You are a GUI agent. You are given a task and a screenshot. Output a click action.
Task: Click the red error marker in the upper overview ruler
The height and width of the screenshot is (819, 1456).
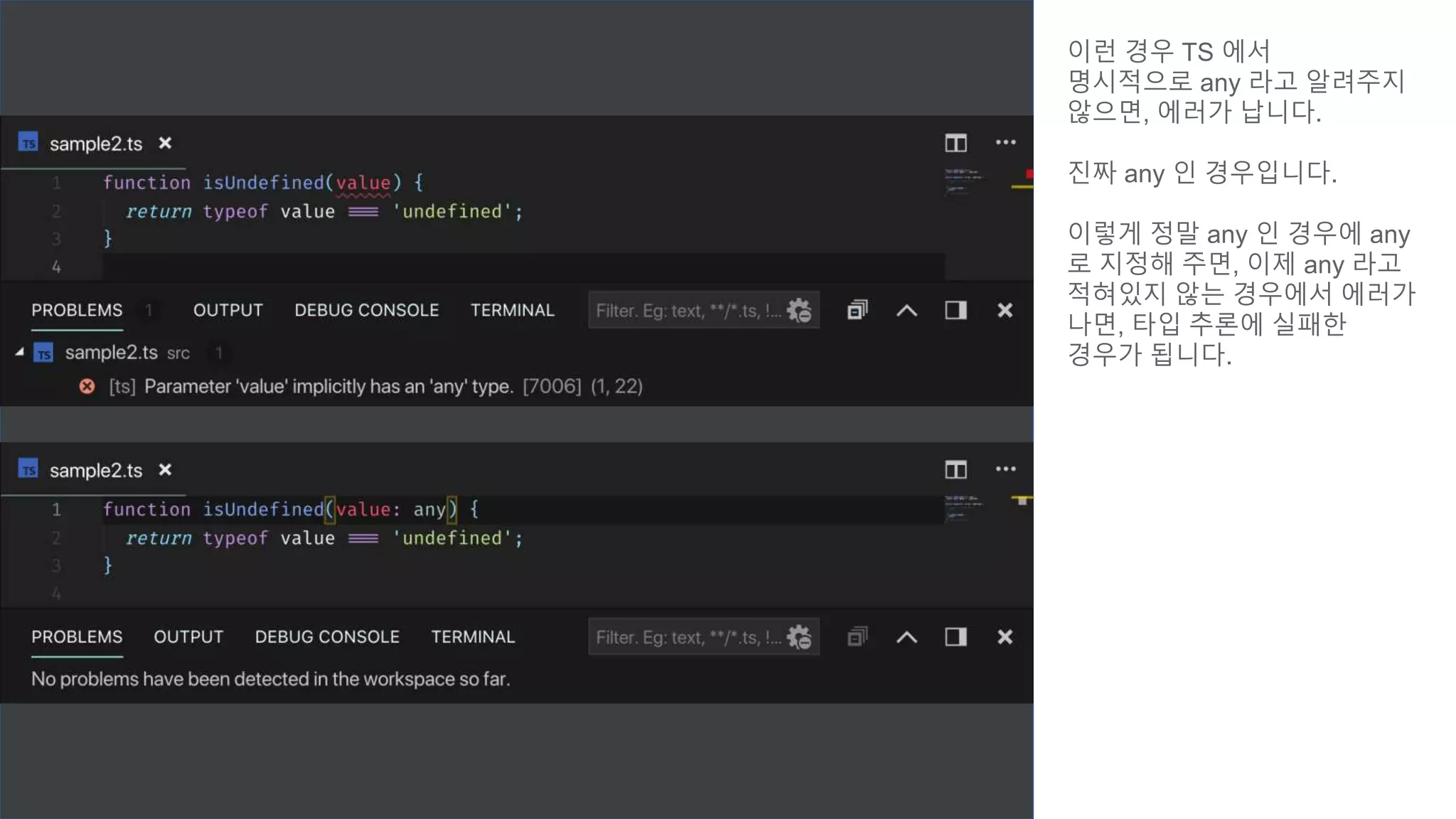(1029, 173)
